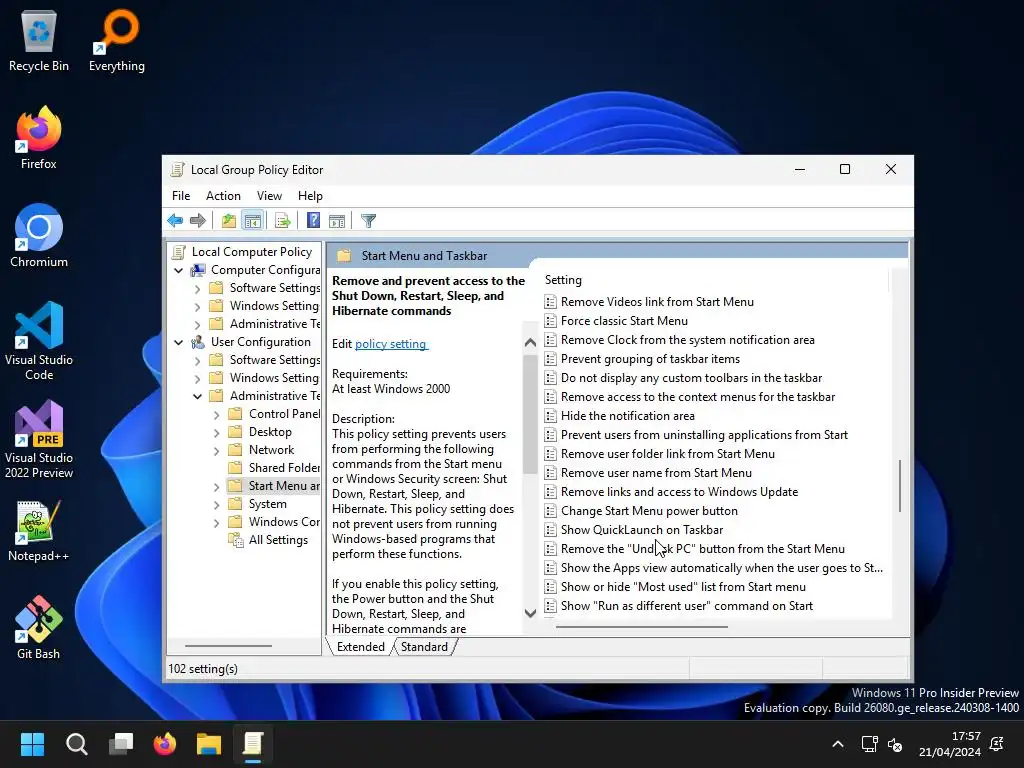Launch Firefox from desktop icon
Image resolution: width=1024 pixels, height=768 pixels.
coord(39,138)
